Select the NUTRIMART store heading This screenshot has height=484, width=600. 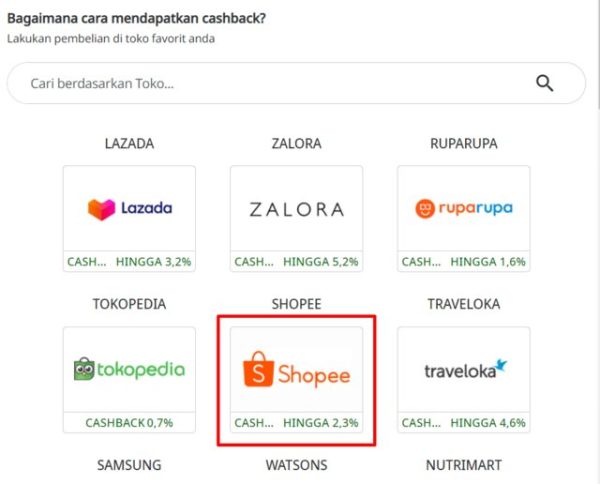pyautogui.click(x=463, y=465)
